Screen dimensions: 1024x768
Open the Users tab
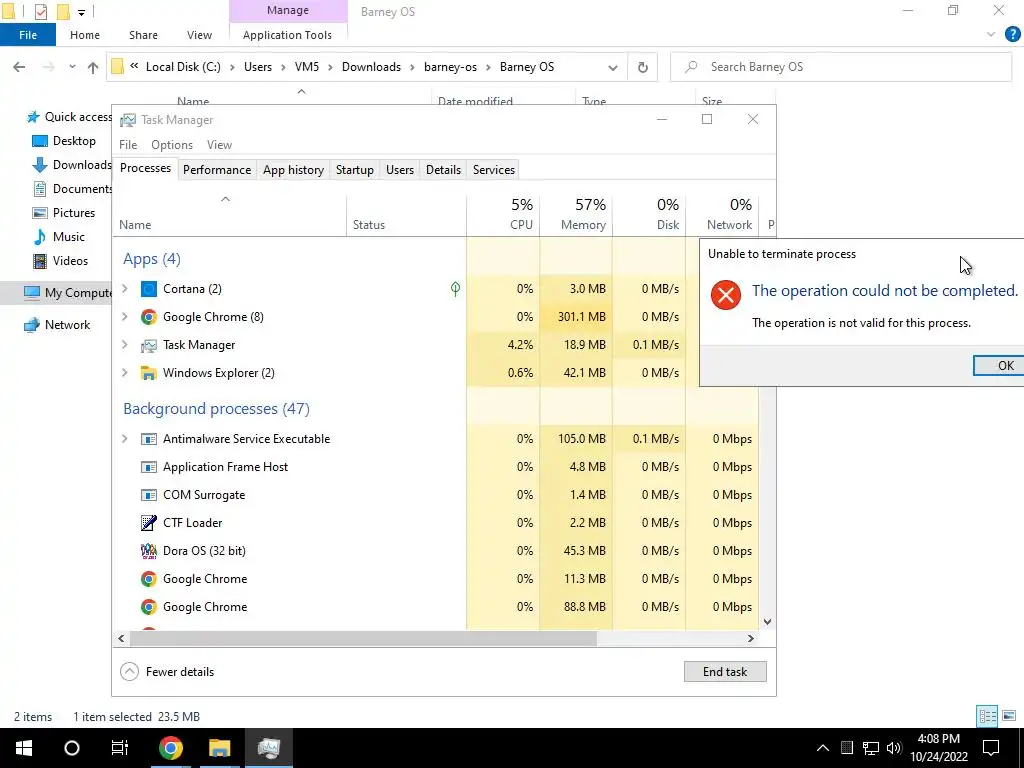(400, 170)
